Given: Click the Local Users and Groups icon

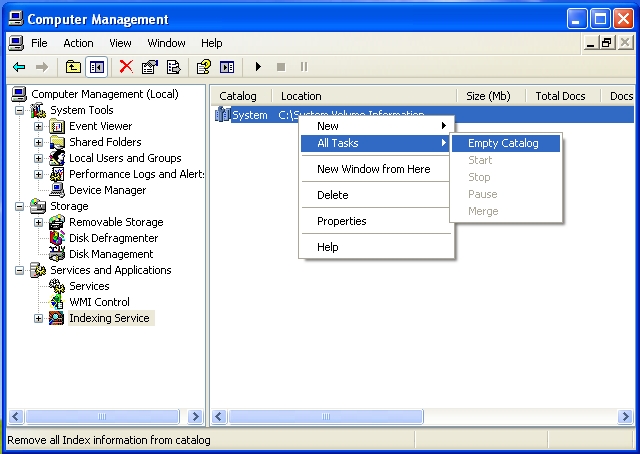Looking at the screenshot, I should tap(57, 158).
